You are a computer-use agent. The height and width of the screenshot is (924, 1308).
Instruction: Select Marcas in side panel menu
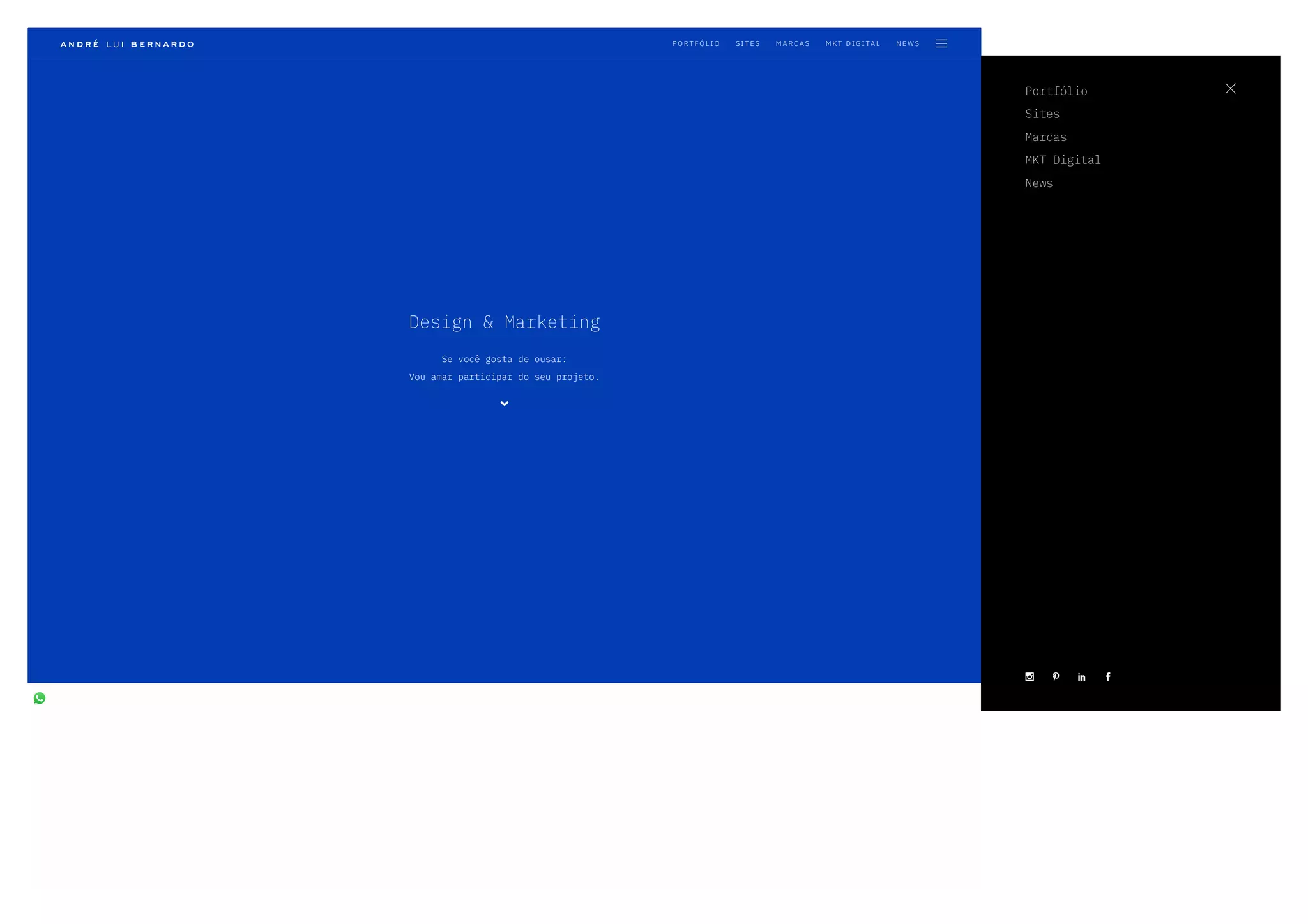tap(1046, 137)
